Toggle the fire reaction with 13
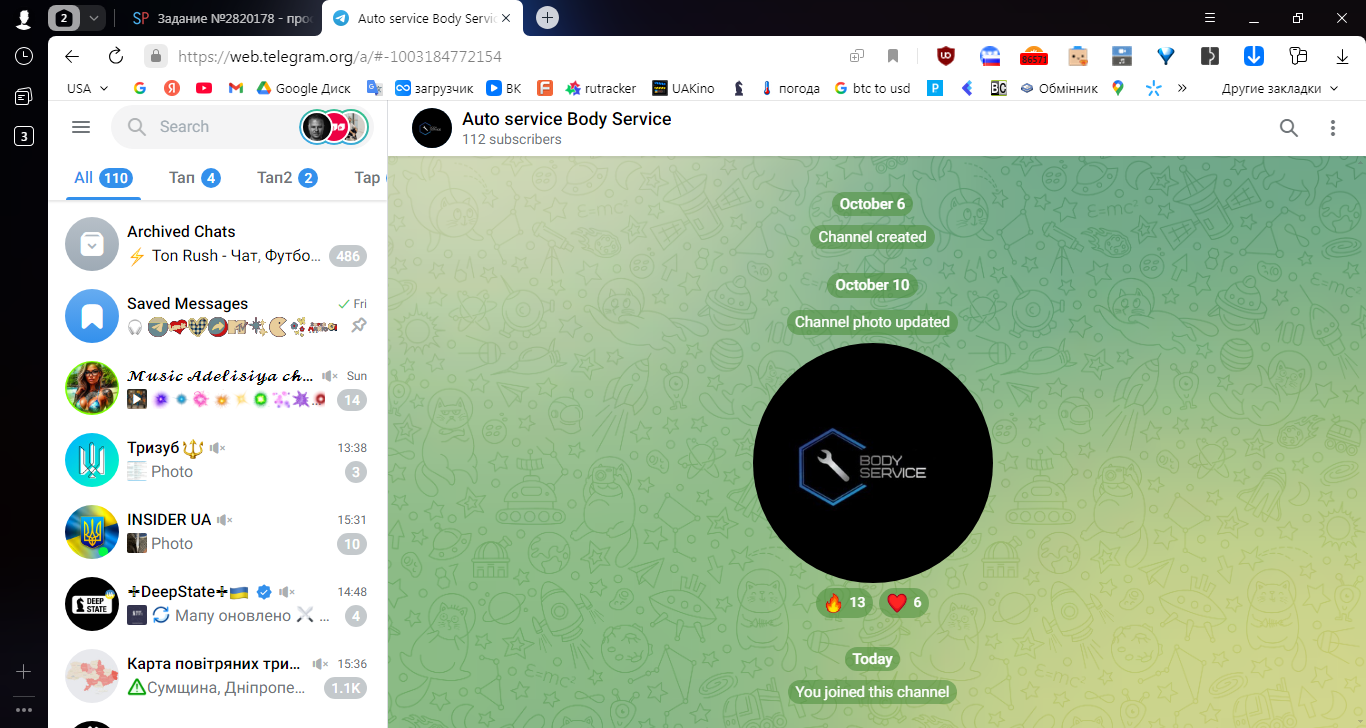 click(845, 602)
